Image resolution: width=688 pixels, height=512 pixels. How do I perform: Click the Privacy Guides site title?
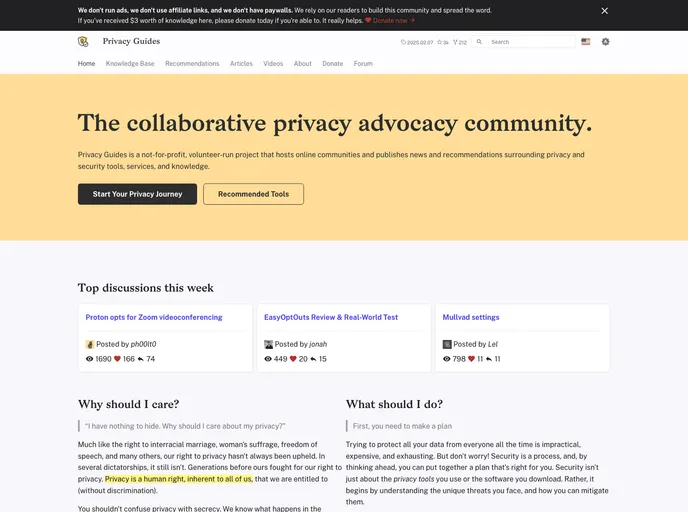[131, 41]
